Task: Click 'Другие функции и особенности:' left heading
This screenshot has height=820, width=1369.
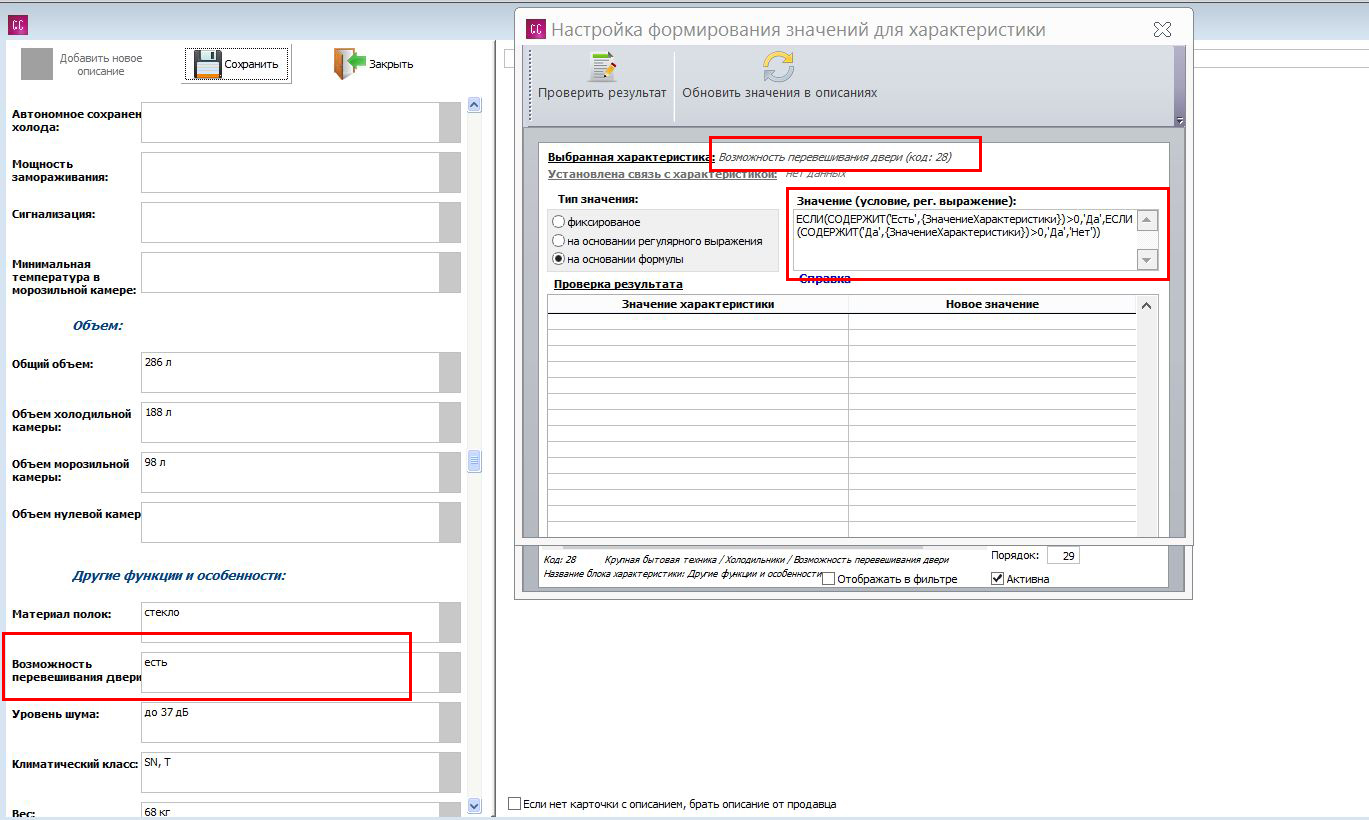Action: pos(179,576)
